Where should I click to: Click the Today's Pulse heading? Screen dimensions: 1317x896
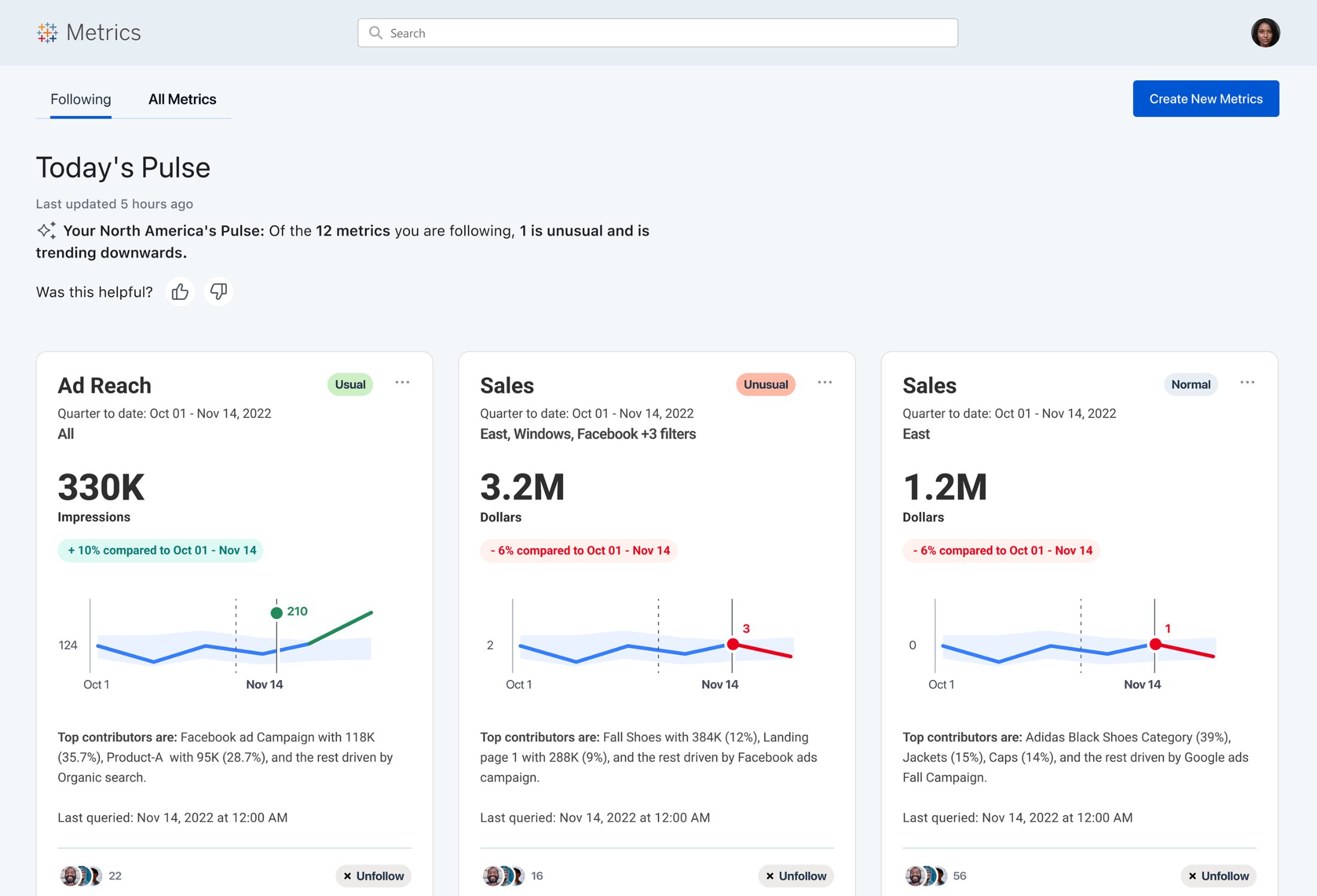pos(123,168)
